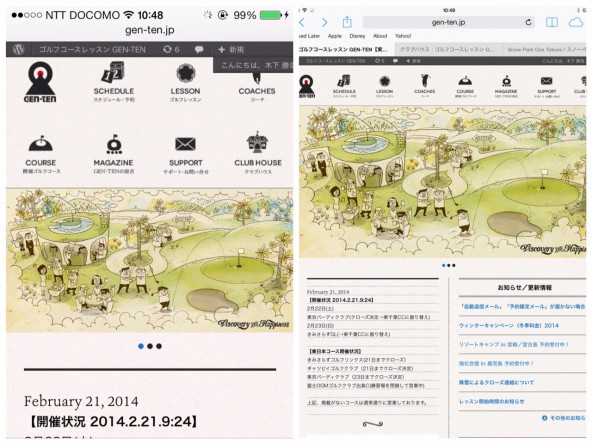Image resolution: width=592 pixels, height=444 pixels.
Task: Tap gen-ten.jp address in phone view
Action: click(150, 30)
